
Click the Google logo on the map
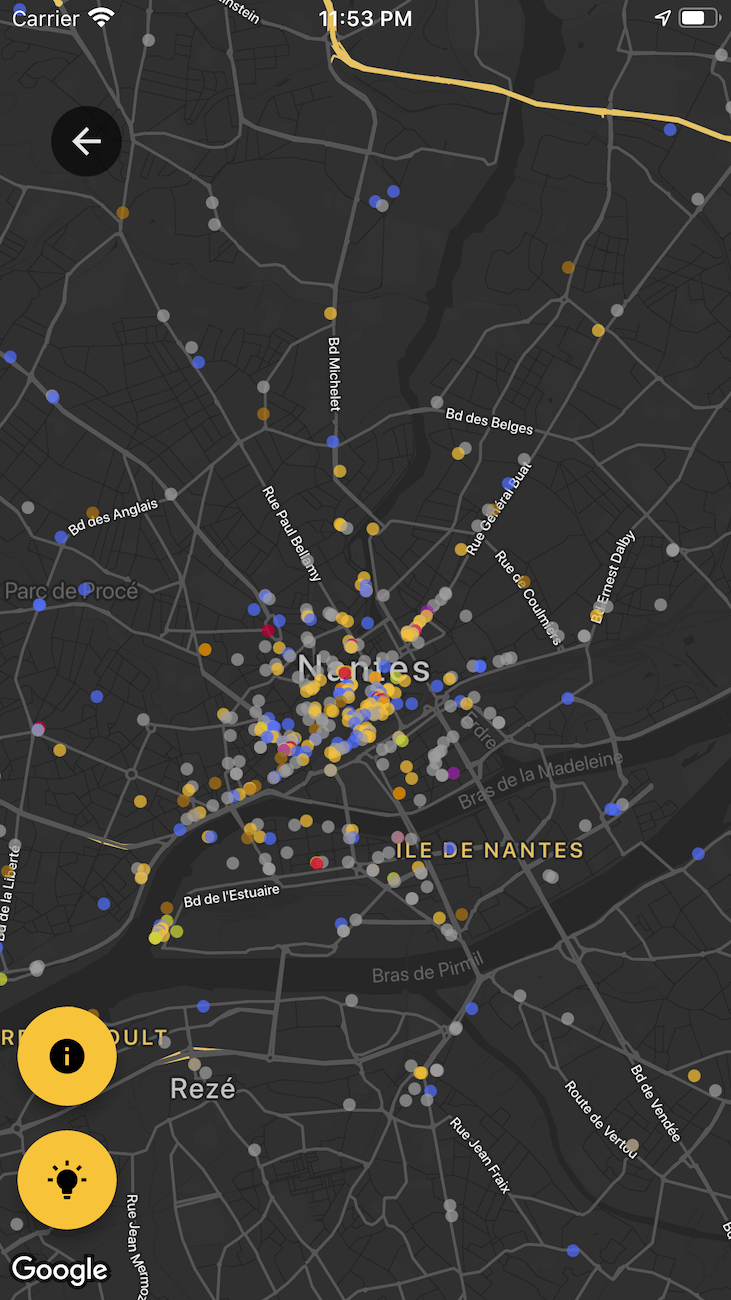click(x=59, y=1270)
